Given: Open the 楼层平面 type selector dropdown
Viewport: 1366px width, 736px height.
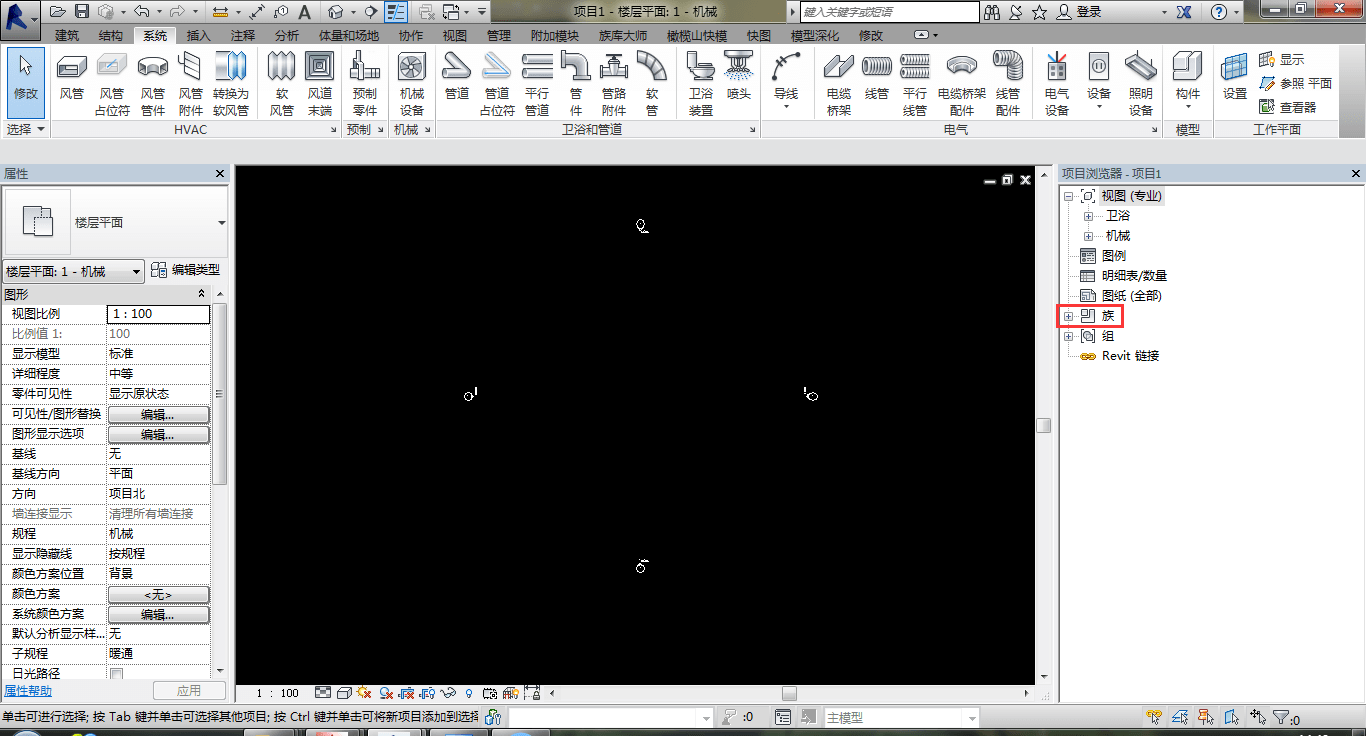Looking at the screenshot, I should pos(222,223).
